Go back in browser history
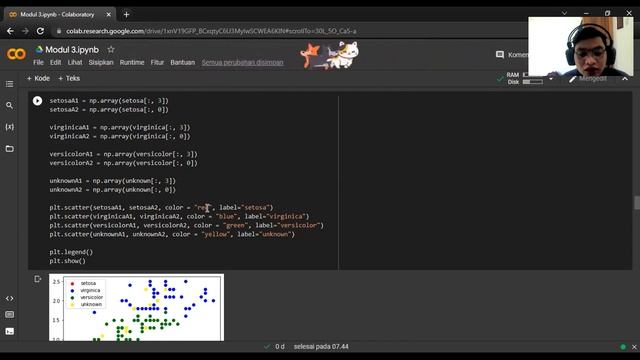Viewport: 640px width, 360px height. pyautogui.click(x=10, y=31)
